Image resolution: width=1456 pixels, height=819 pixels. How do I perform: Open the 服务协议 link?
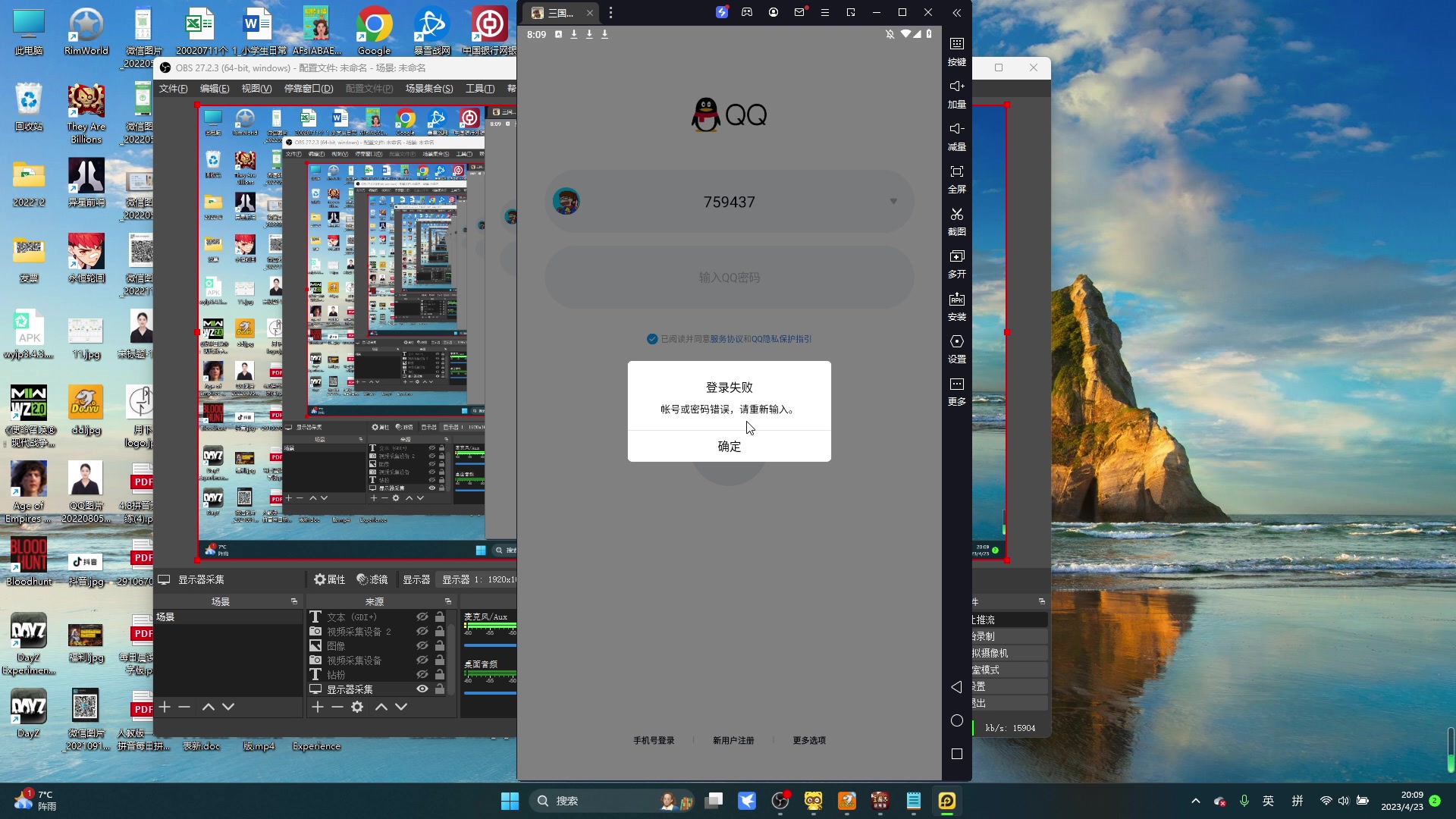pos(726,339)
